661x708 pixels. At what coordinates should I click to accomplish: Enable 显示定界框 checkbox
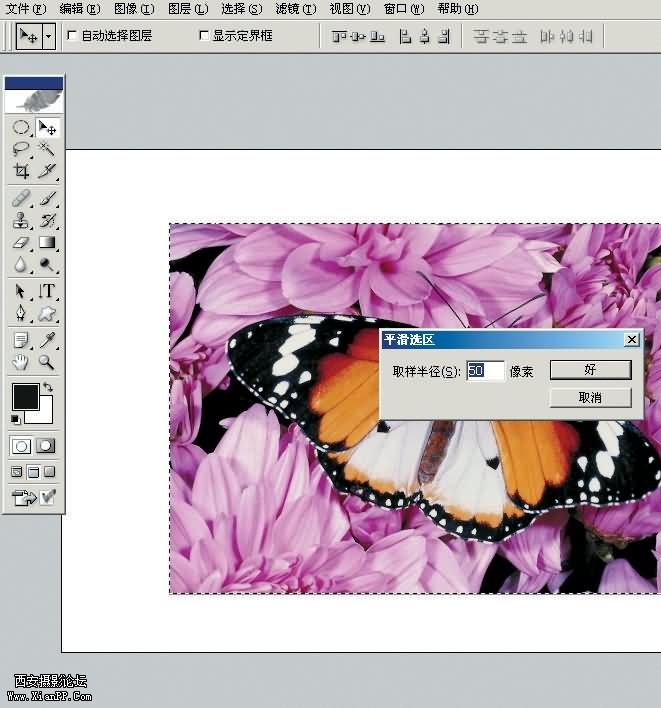point(204,35)
